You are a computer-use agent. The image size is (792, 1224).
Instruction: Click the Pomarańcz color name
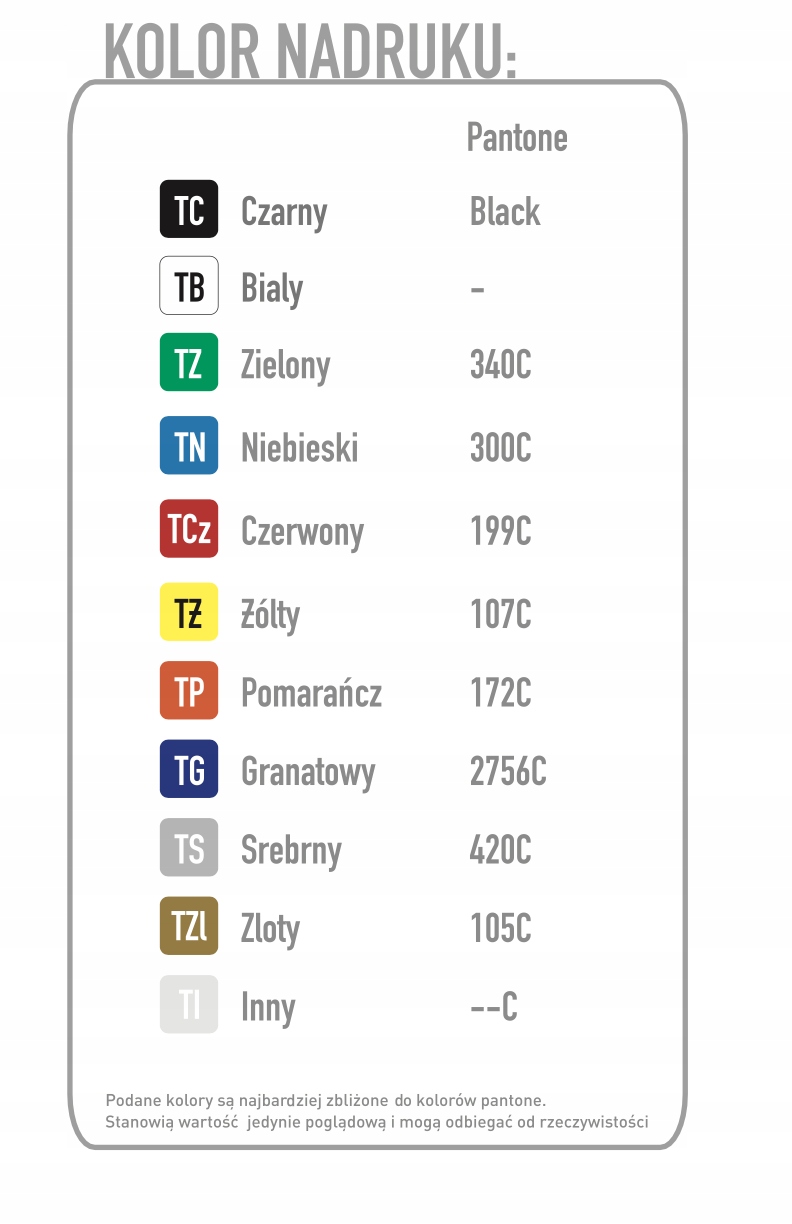(311, 693)
